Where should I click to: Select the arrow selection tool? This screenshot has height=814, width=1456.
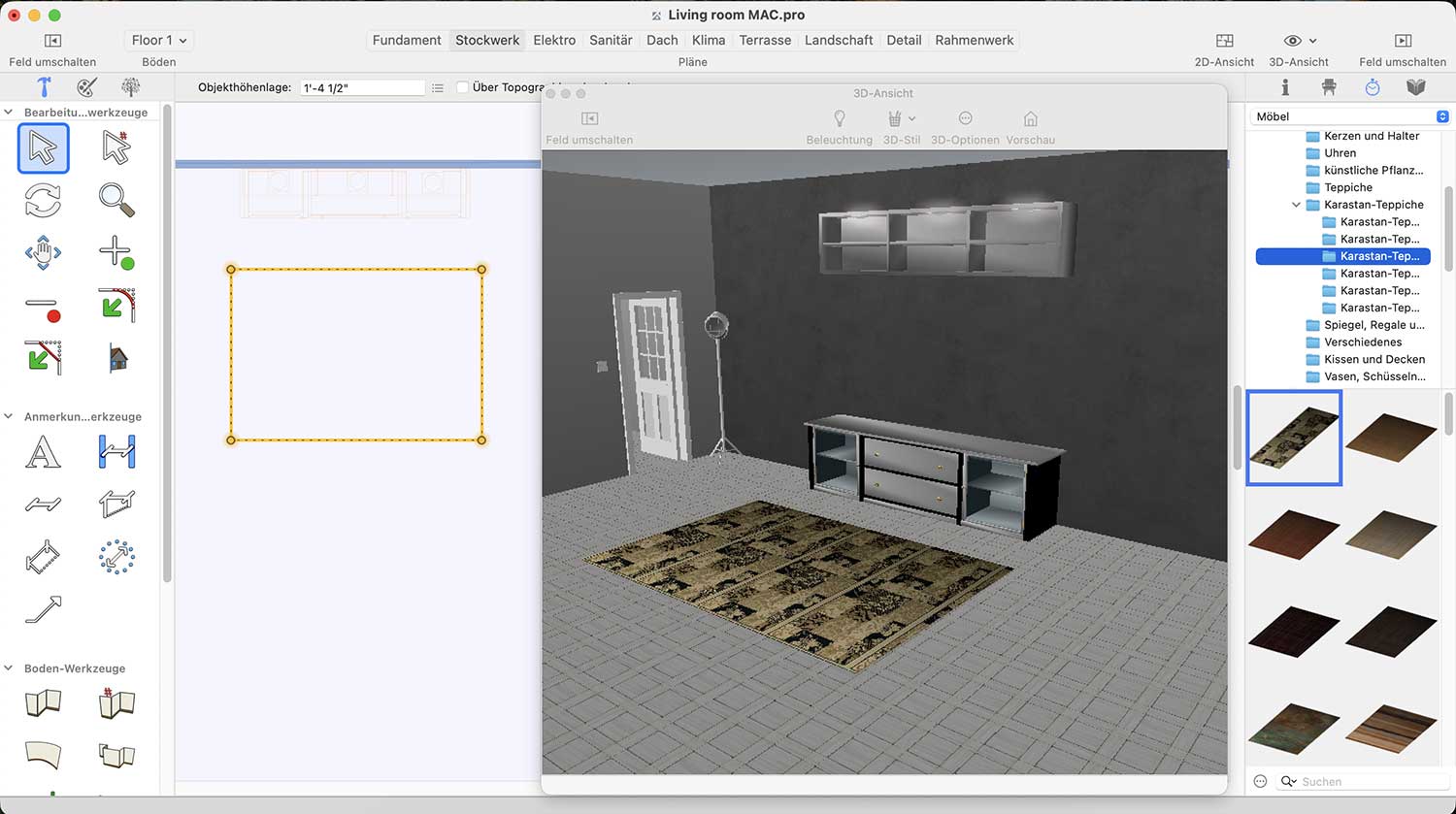44,148
